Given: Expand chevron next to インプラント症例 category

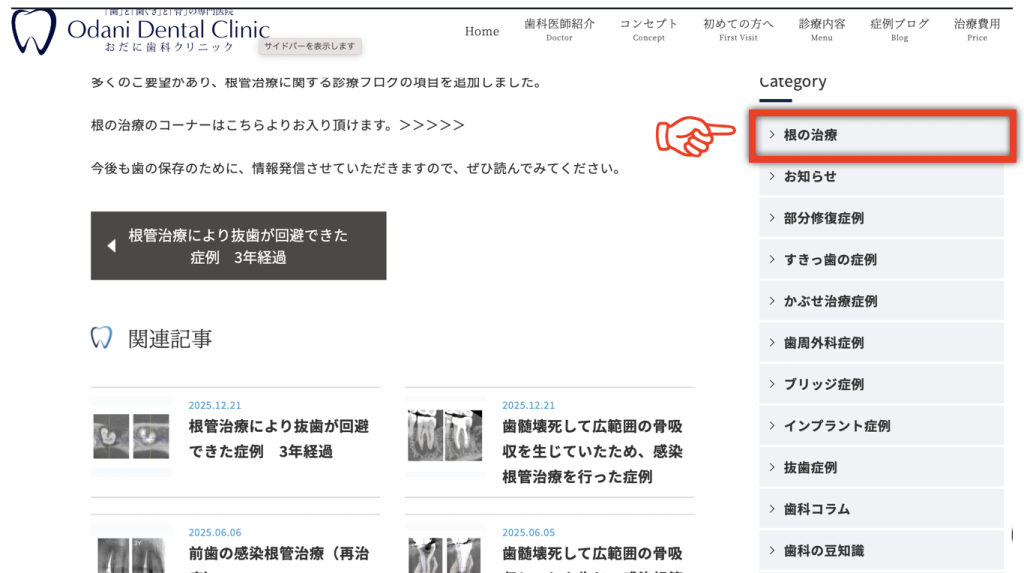Looking at the screenshot, I should (772, 425).
